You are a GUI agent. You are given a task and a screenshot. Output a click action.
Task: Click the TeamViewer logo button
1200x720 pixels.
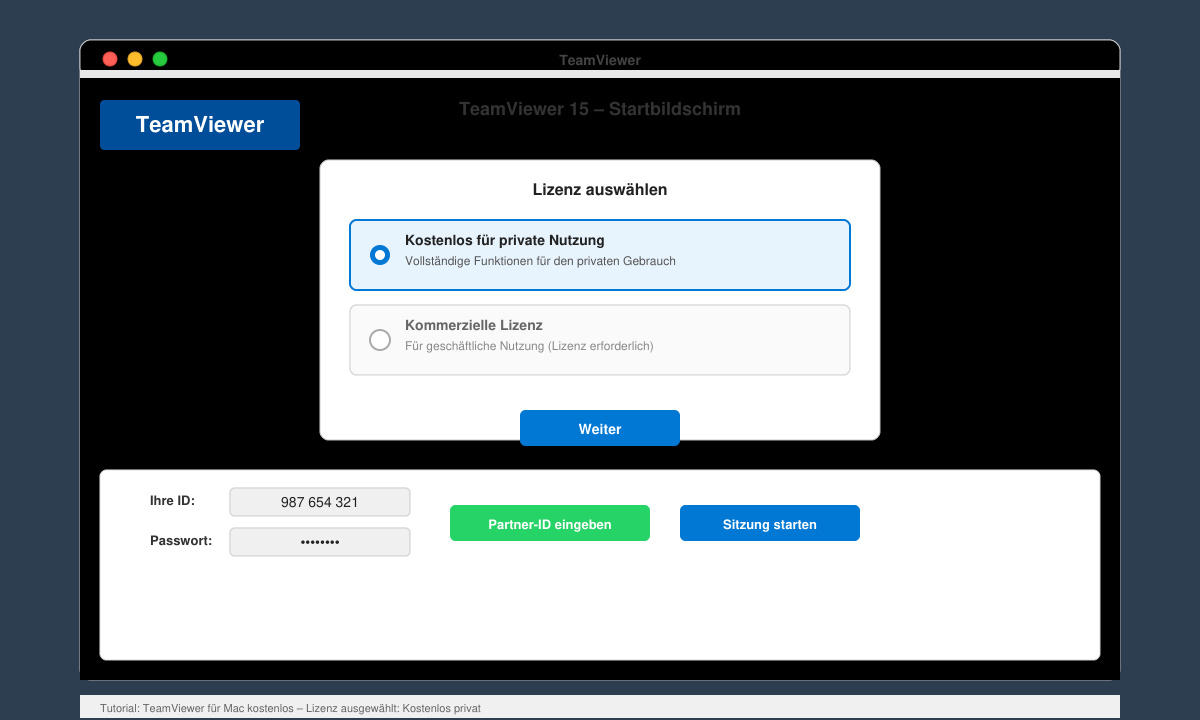point(200,125)
